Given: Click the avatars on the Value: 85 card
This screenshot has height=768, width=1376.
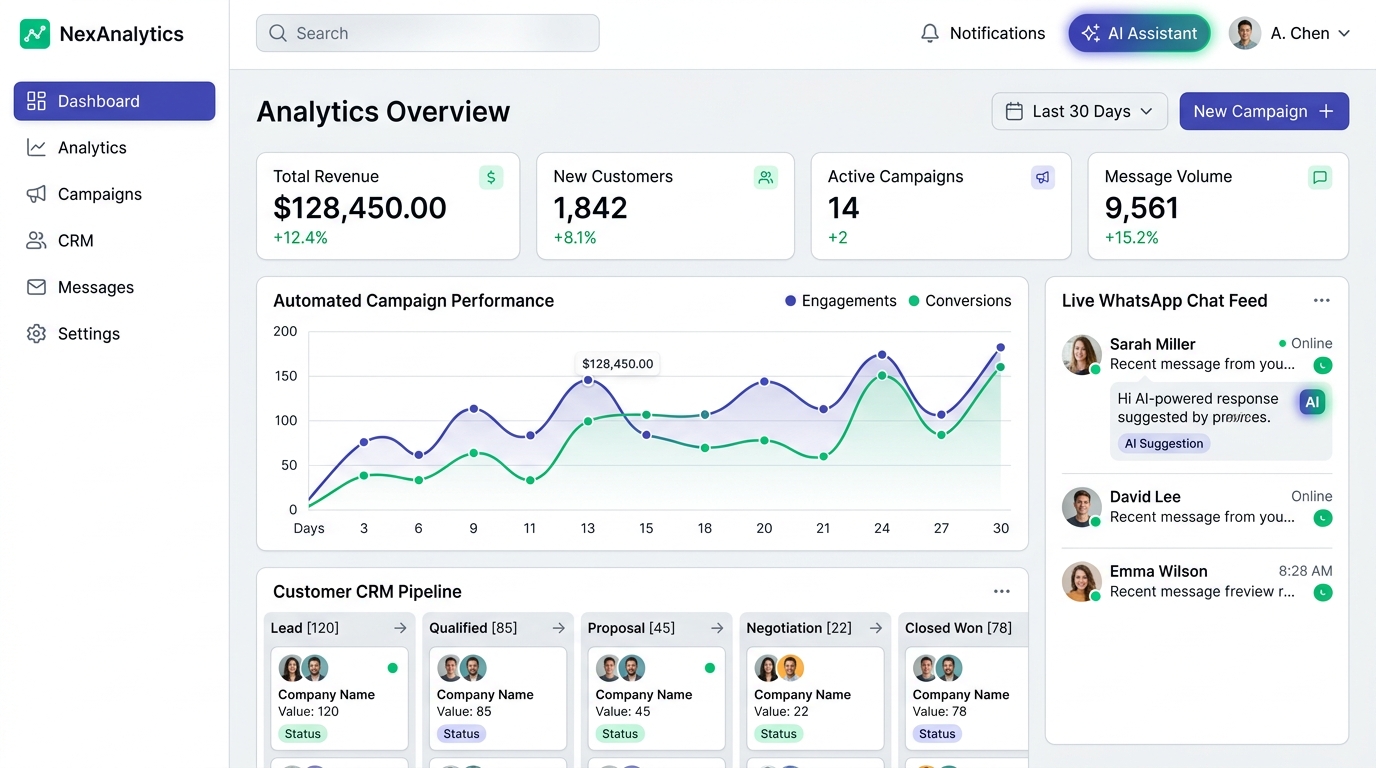Looking at the screenshot, I should click(x=462, y=668).
